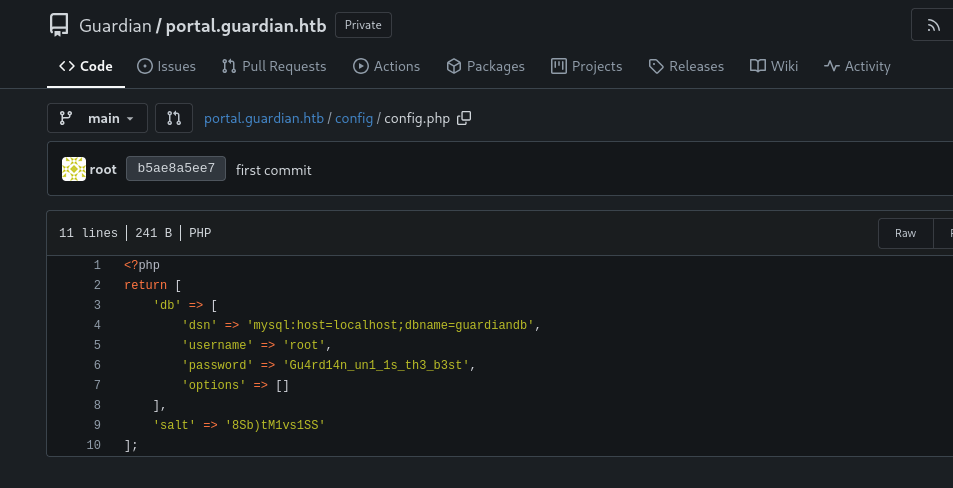Open Guardian owner link in header
Viewport: 953px width, 488px height.
(x=115, y=25)
